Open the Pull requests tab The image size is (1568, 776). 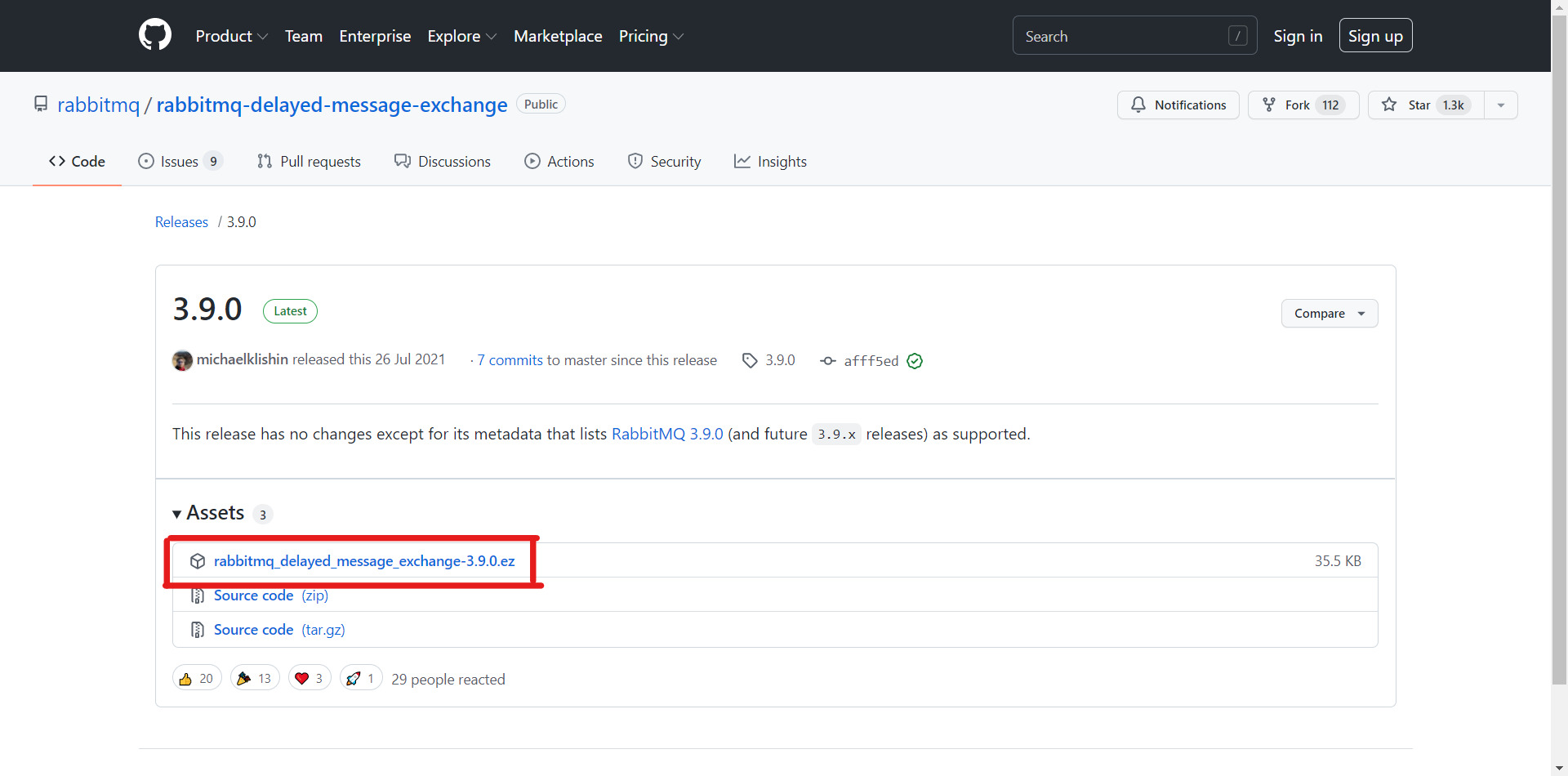click(309, 162)
